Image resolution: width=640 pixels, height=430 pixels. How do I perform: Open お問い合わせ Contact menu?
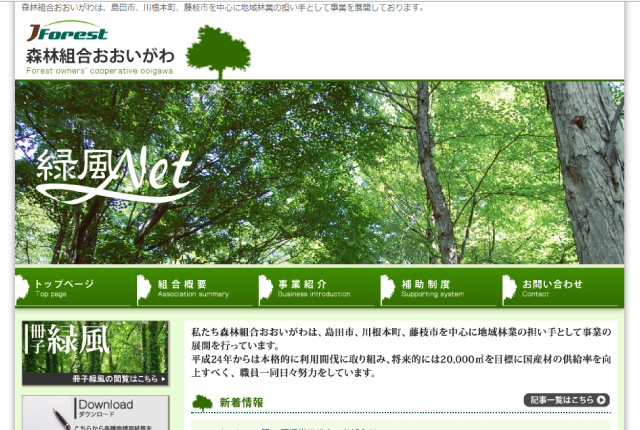click(560, 288)
